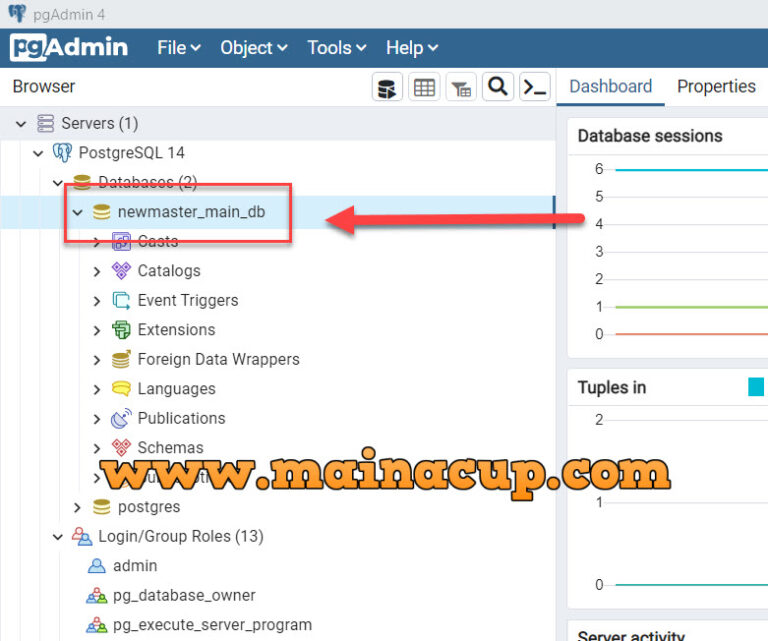Select the admin login role
Image resolution: width=768 pixels, height=641 pixels.
[134, 566]
